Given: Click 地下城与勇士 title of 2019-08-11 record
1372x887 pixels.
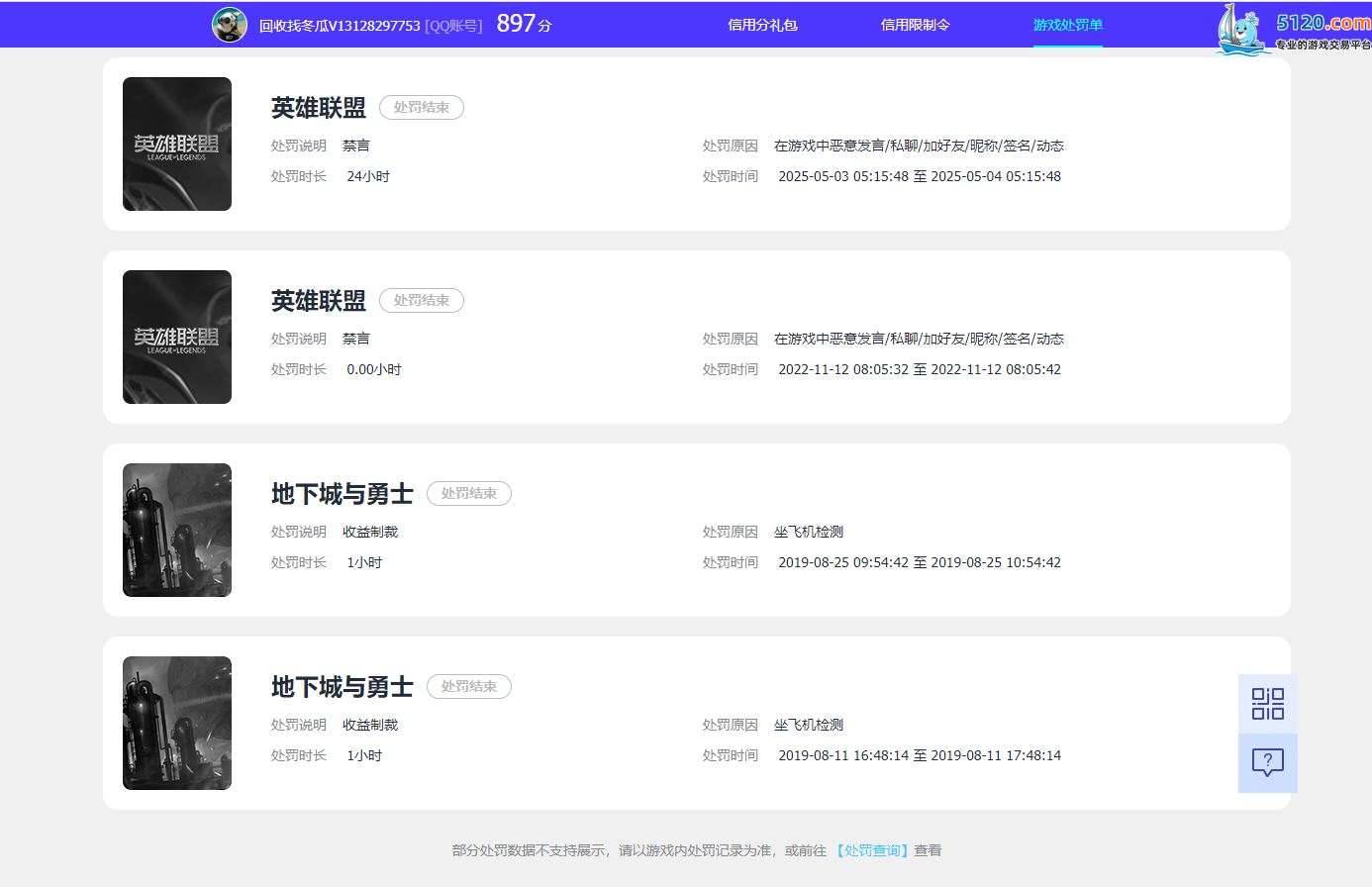Looking at the screenshot, I should coord(343,686).
